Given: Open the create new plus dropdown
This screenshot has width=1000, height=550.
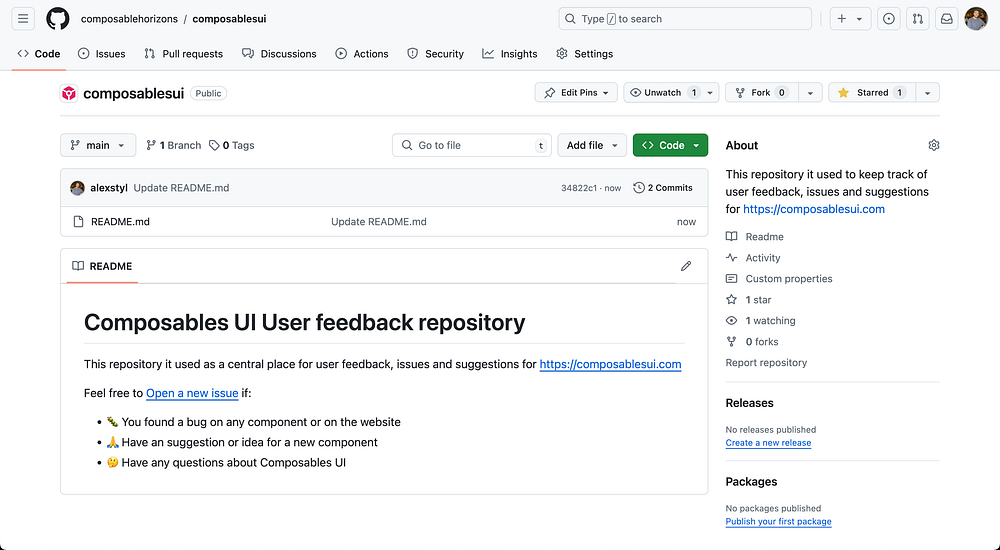Looking at the screenshot, I should tap(849, 19).
